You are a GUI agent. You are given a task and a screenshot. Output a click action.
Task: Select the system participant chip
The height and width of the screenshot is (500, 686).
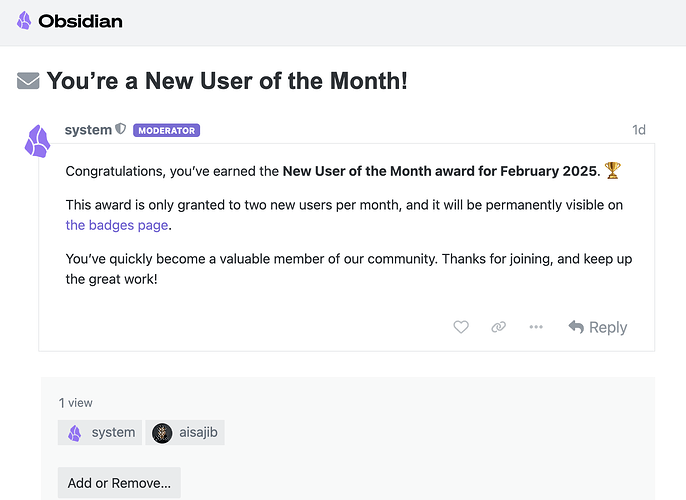coord(100,433)
